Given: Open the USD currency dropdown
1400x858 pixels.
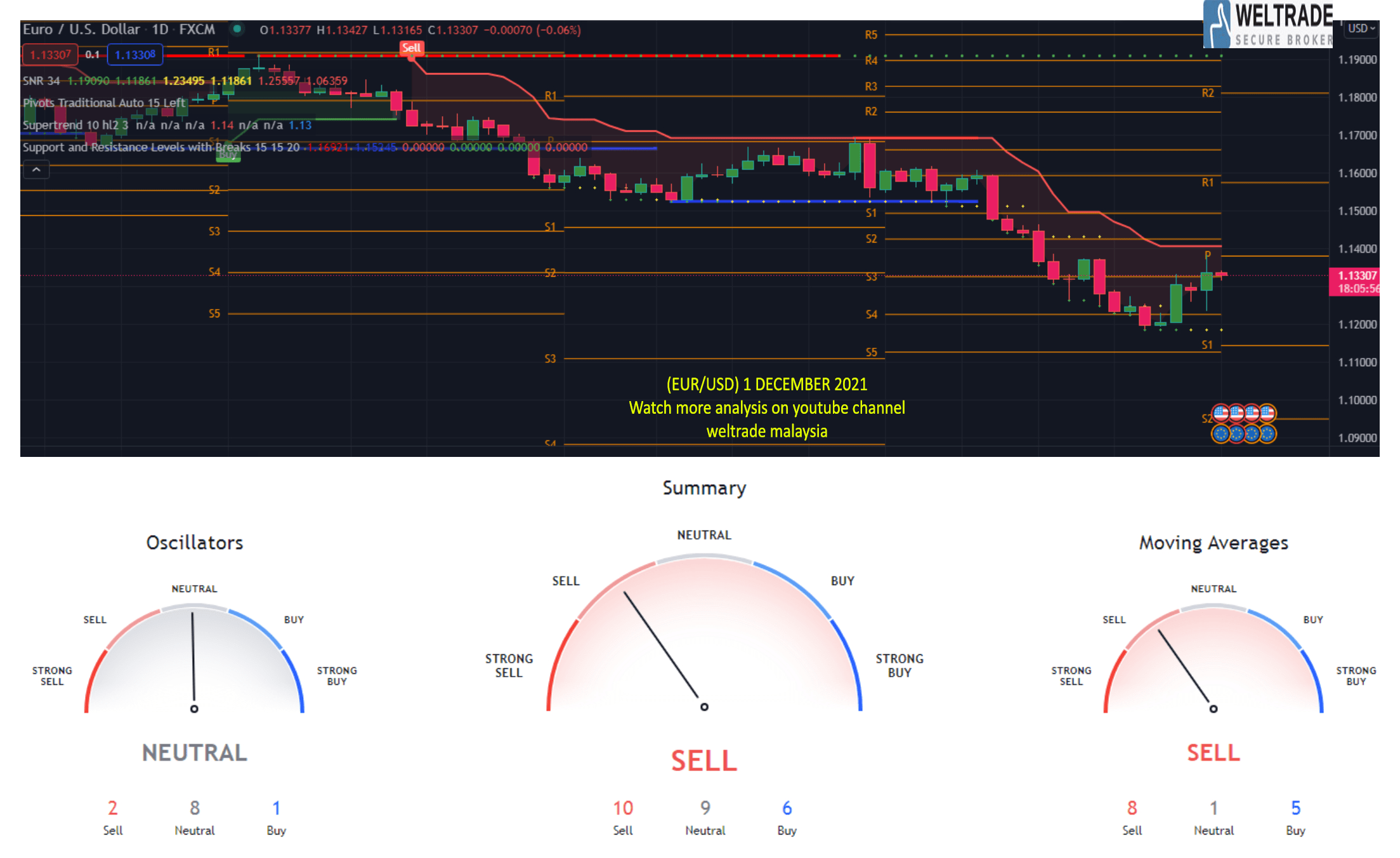Looking at the screenshot, I should (x=1361, y=29).
